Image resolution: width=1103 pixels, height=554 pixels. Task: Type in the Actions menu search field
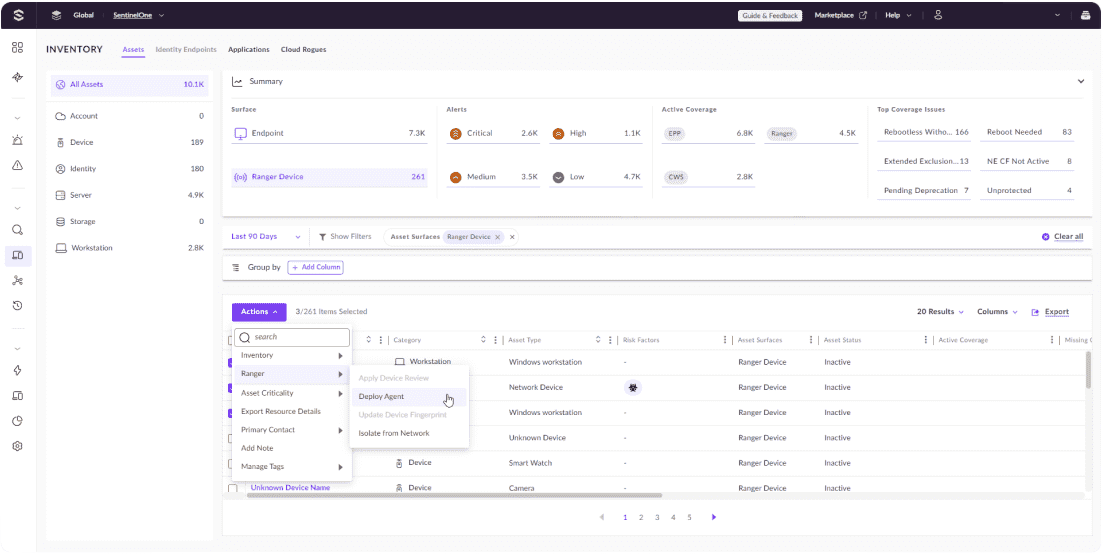(x=298, y=338)
